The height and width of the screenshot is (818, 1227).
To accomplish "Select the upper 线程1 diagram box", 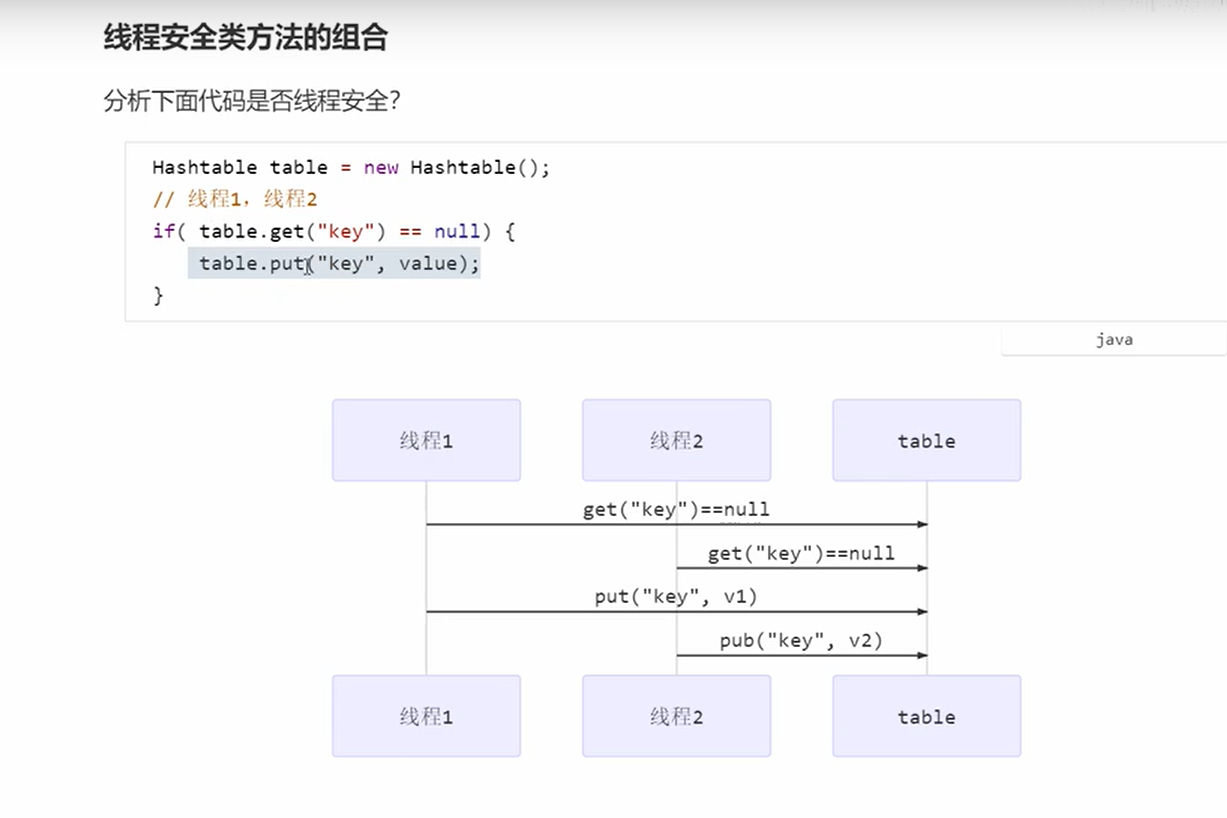I will [425, 440].
